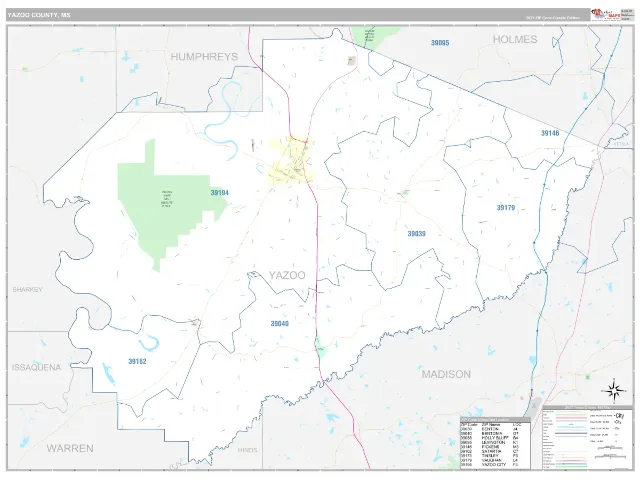Select the ISSAQUENA county label
Screen dimensions: 640x480
pyautogui.click(x=36, y=367)
